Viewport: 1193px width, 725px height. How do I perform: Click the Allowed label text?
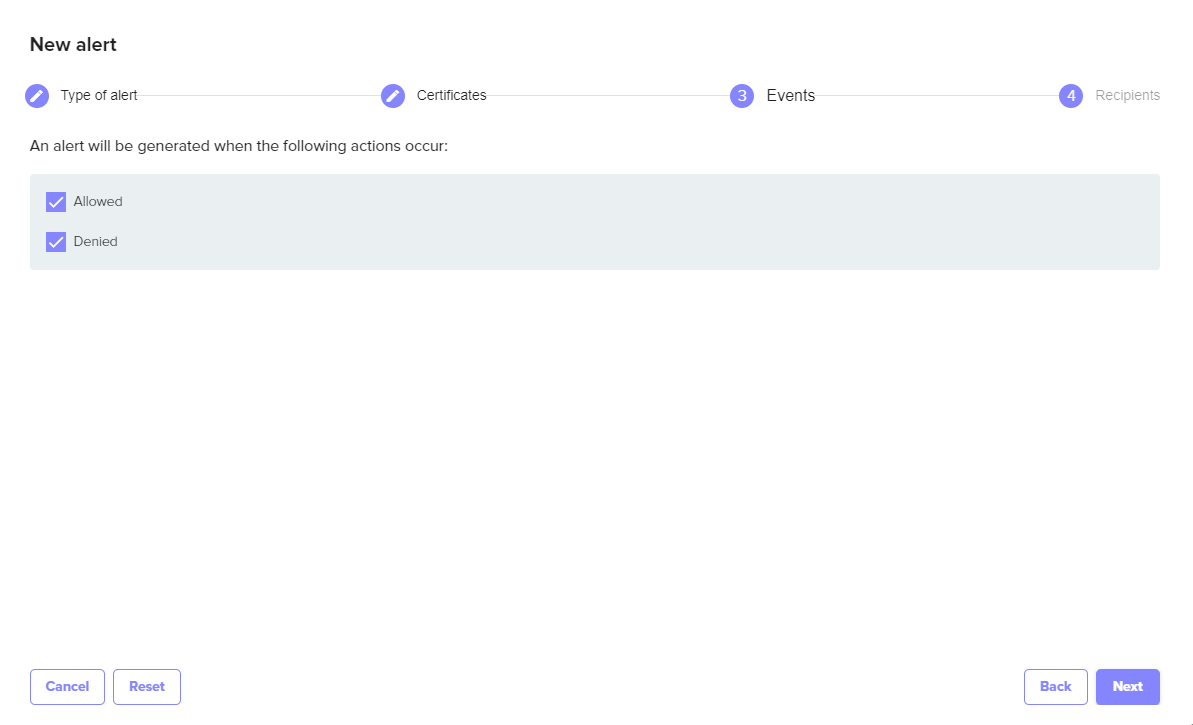98,202
